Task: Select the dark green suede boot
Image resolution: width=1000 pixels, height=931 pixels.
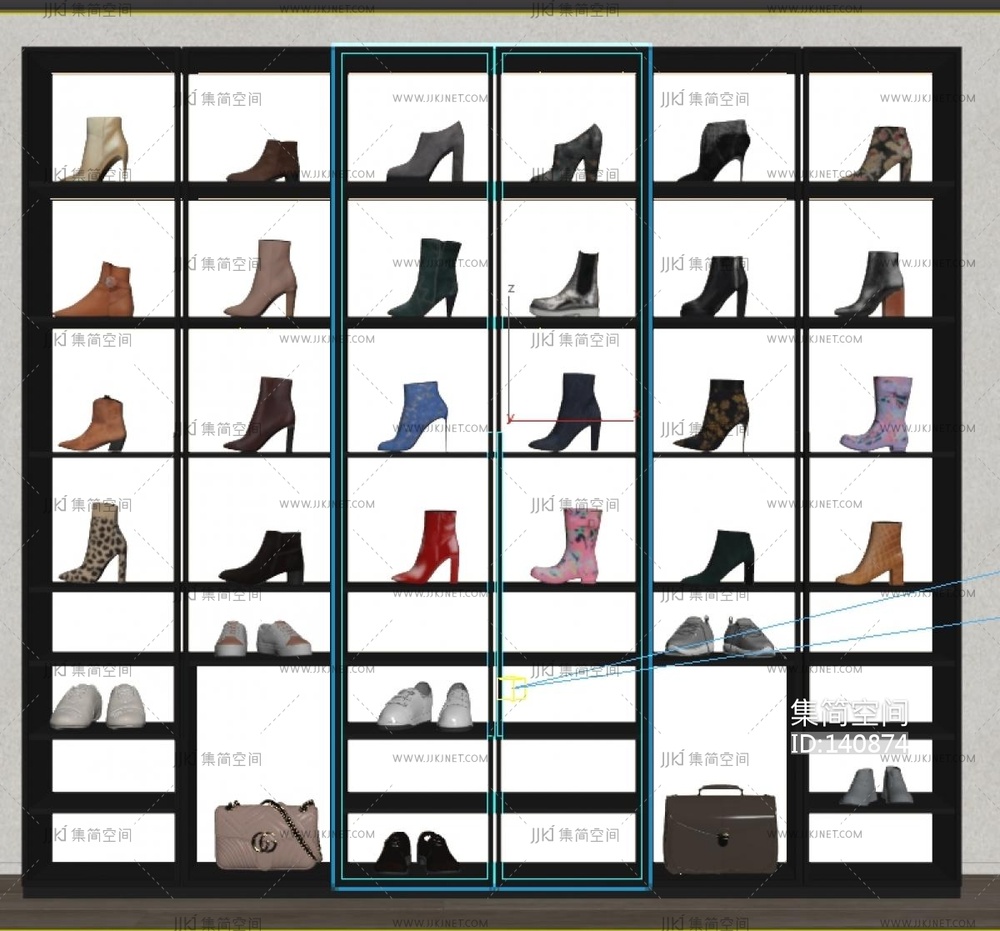Action: click(426, 278)
